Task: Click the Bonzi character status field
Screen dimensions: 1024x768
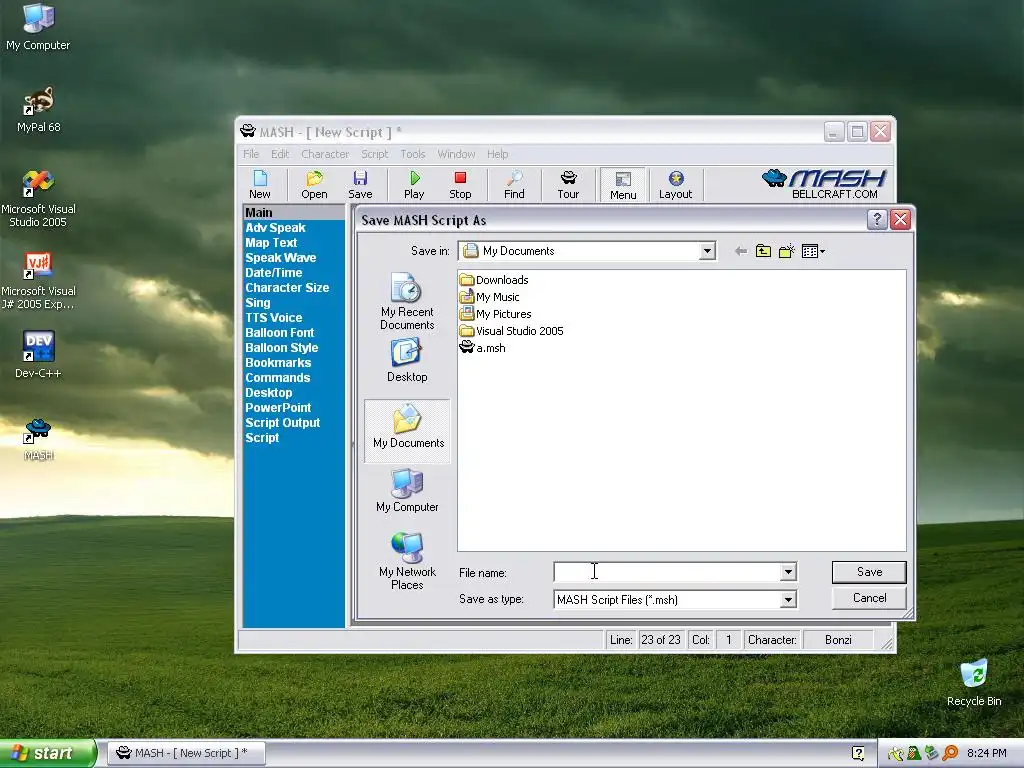Action: (x=838, y=640)
